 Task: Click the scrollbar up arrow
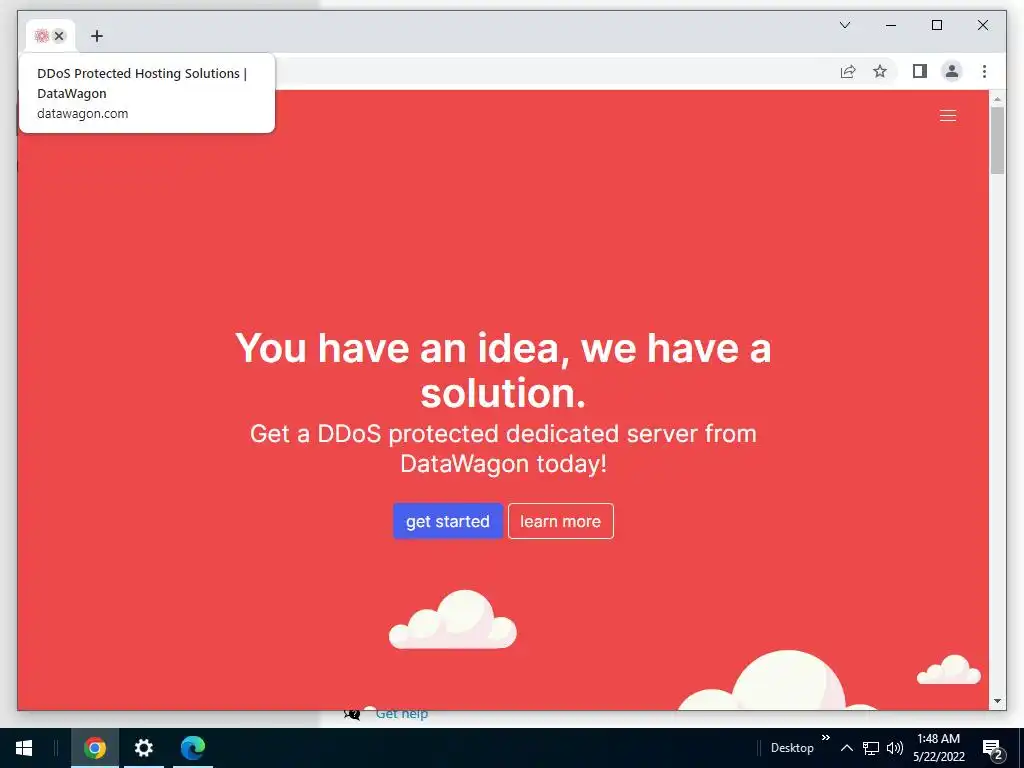pyautogui.click(x=997, y=99)
